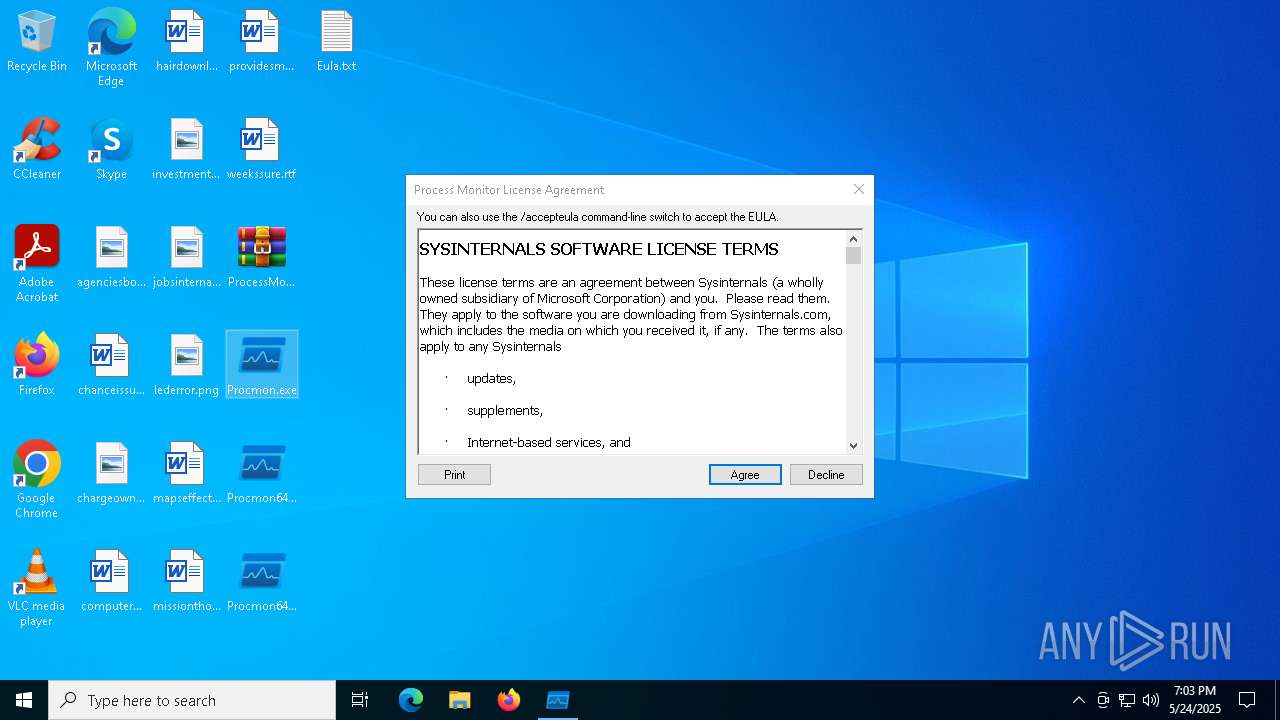Screen dimensions: 1280x720
Task: Select the missiontho... Word document icon
Action: [186, 582]
